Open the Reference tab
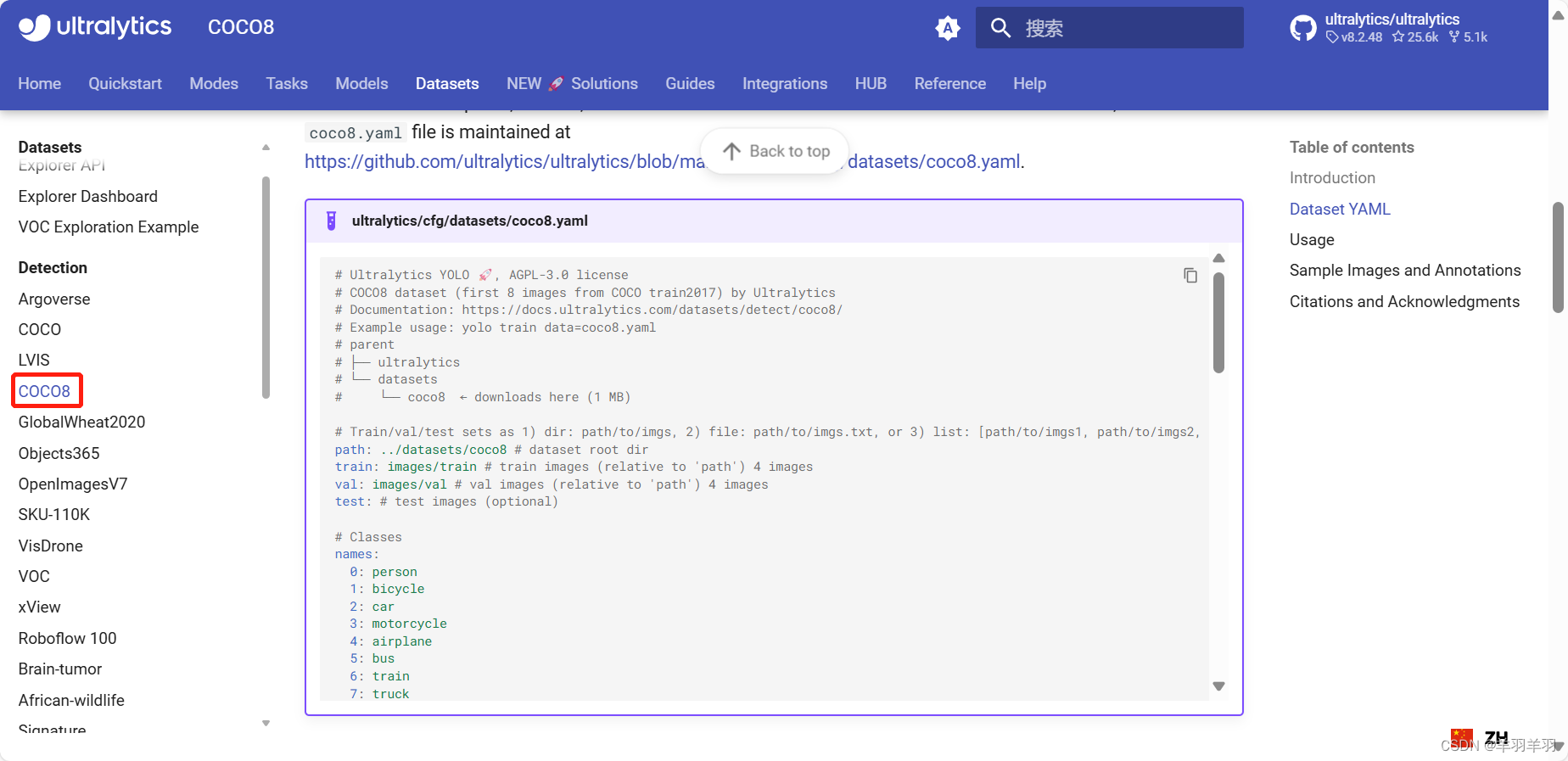Screen dimensions: 1568x761 [x=950, y=84]
